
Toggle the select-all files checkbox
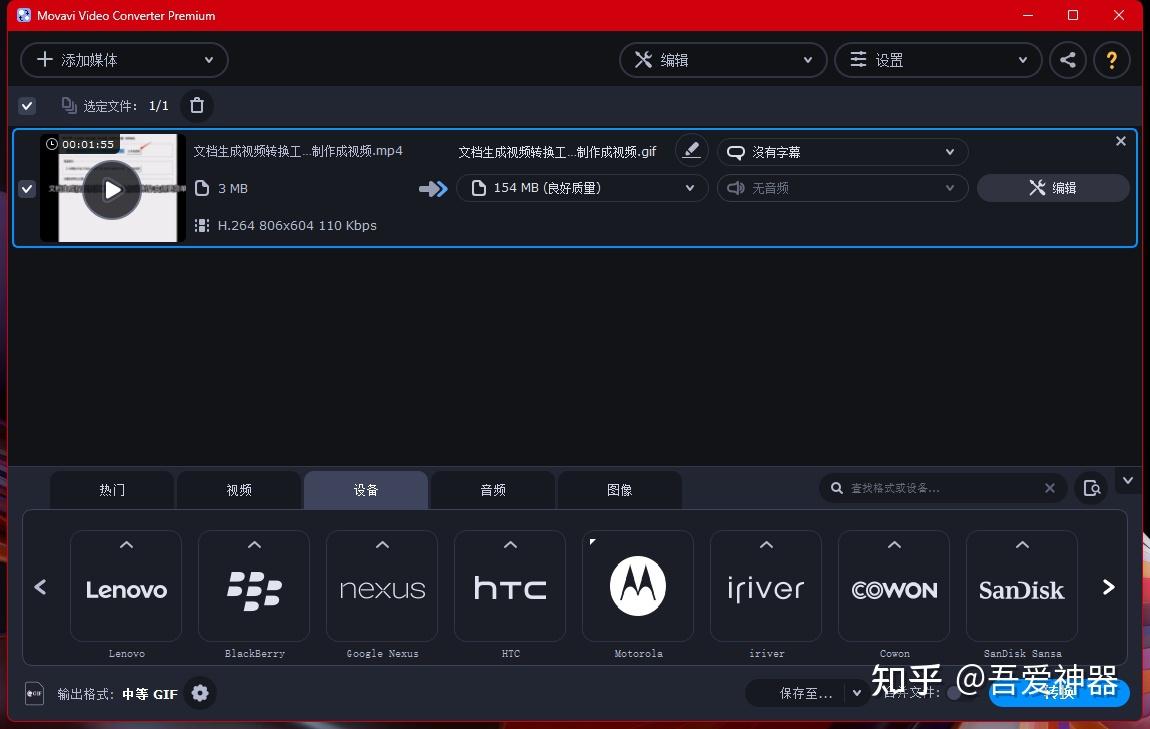click(27, 106)
